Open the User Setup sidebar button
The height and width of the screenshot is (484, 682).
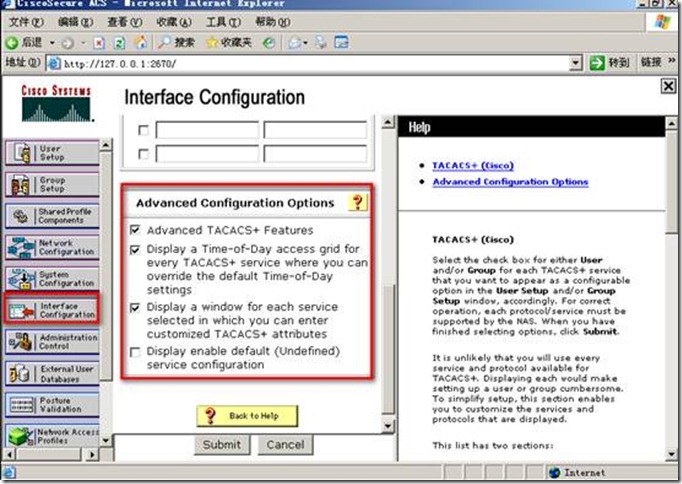click(52, 153)
